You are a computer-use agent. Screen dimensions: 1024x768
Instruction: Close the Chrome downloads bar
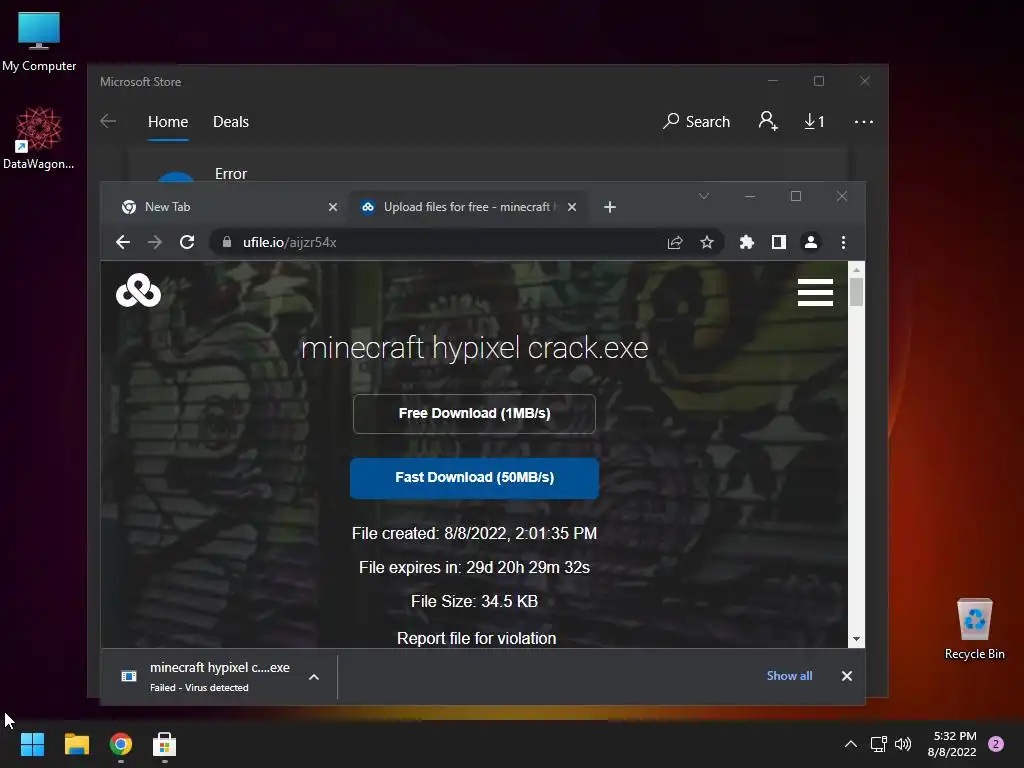click(846, 676)
